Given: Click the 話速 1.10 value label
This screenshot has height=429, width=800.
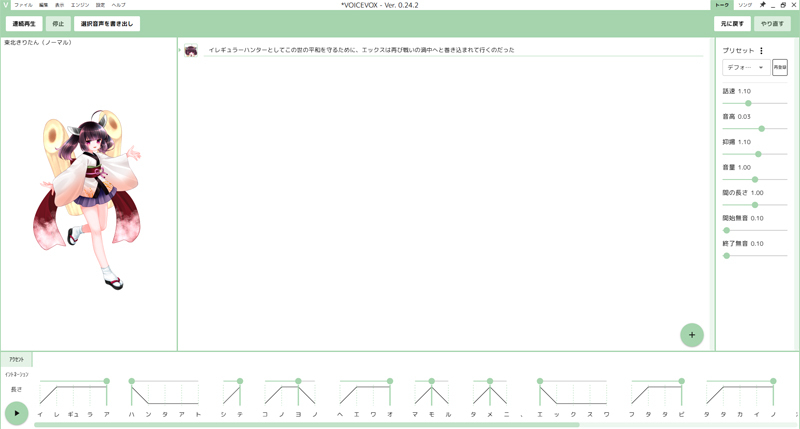Looking at the screenshot, I should [x=737, y=91].
